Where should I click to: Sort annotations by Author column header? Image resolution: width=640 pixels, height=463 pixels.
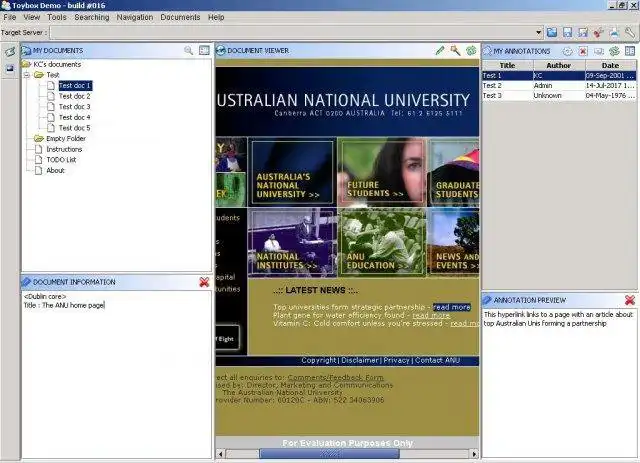click(559, 65)
